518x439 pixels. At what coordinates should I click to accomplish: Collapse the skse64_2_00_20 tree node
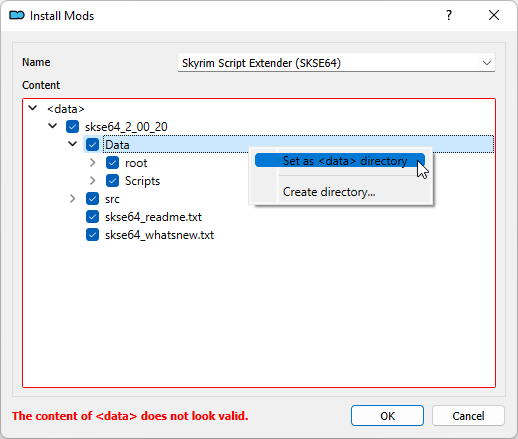point(53,126)
